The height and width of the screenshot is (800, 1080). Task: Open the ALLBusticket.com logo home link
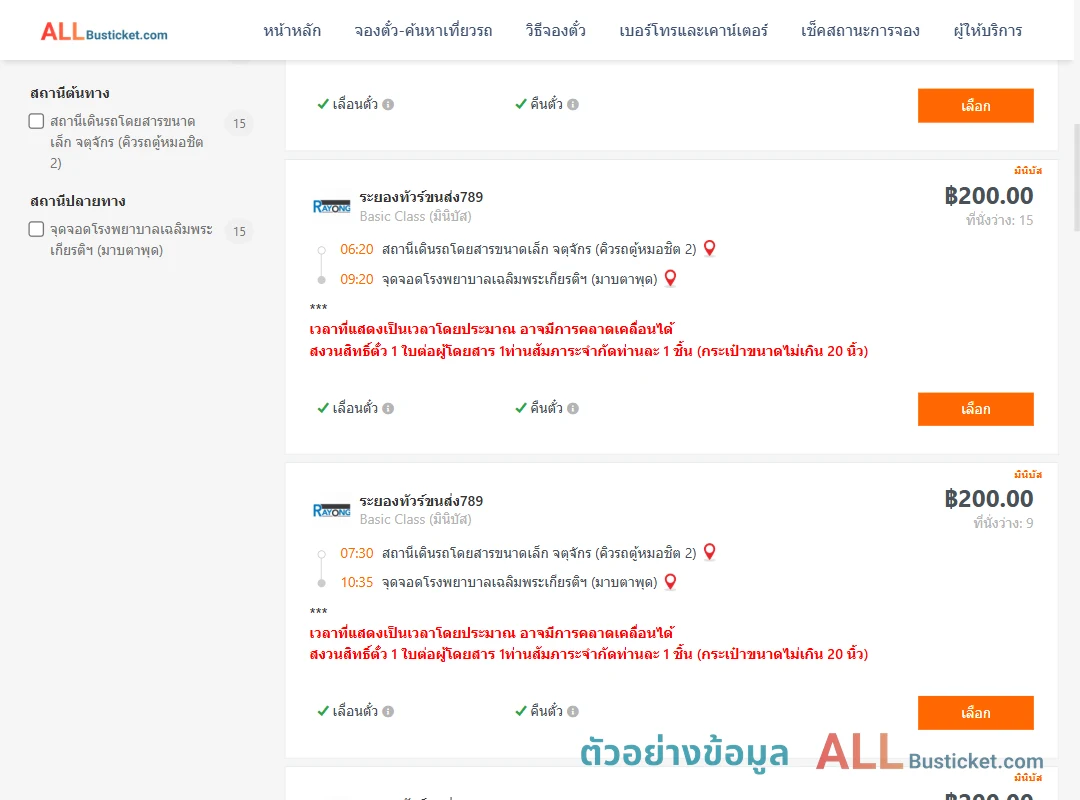click(x=104, y=32)
